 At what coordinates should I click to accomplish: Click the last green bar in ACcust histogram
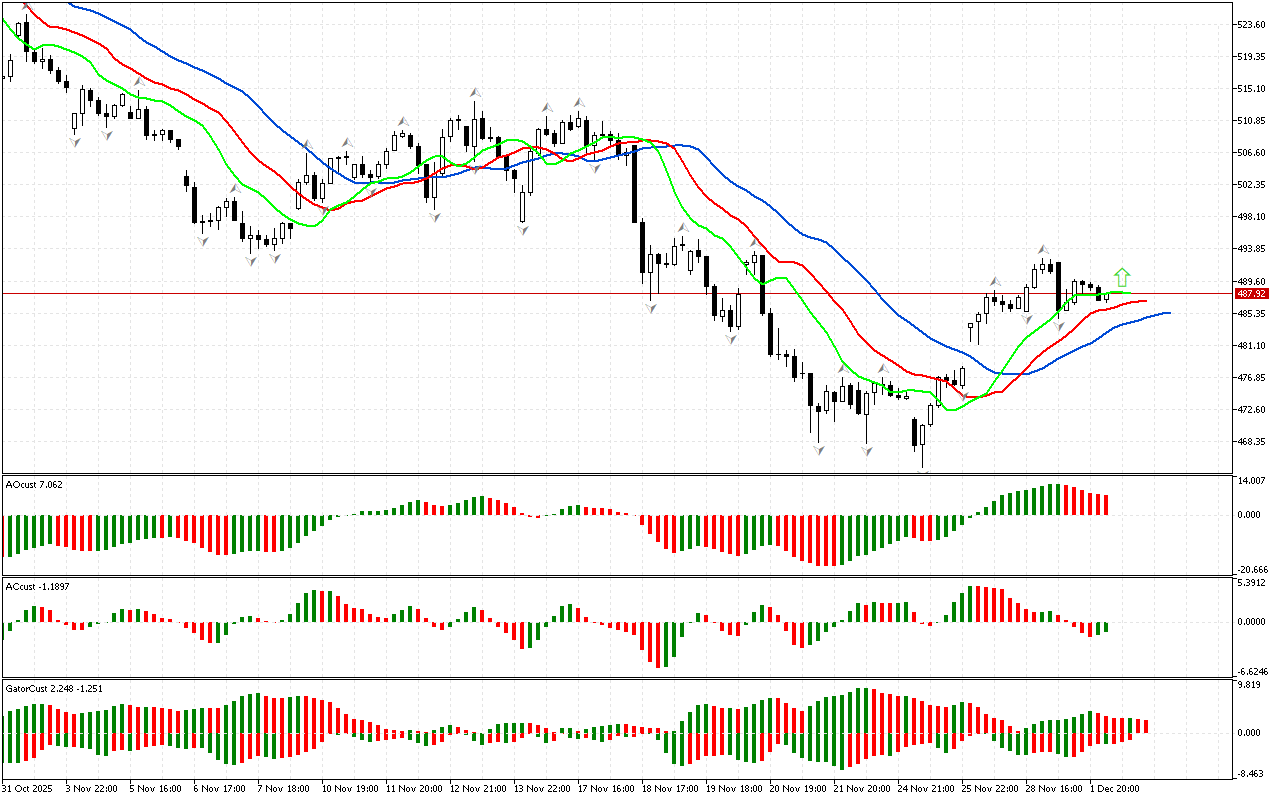coord(1106,627)
